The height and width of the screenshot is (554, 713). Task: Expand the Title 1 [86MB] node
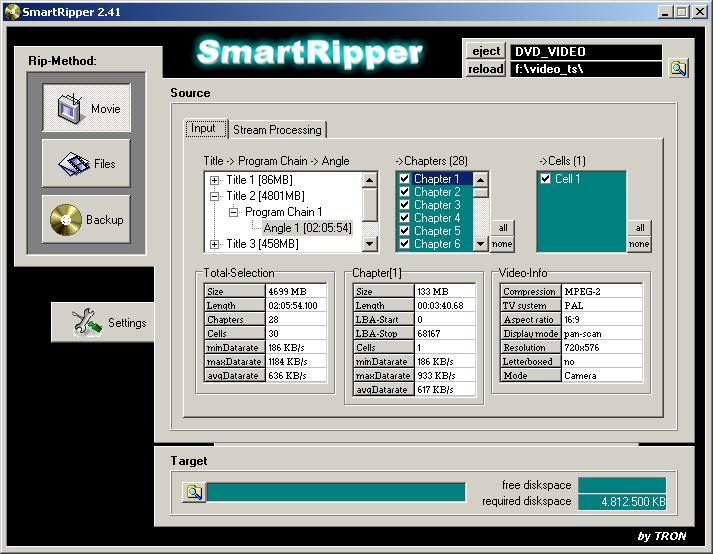pos(215,180)
